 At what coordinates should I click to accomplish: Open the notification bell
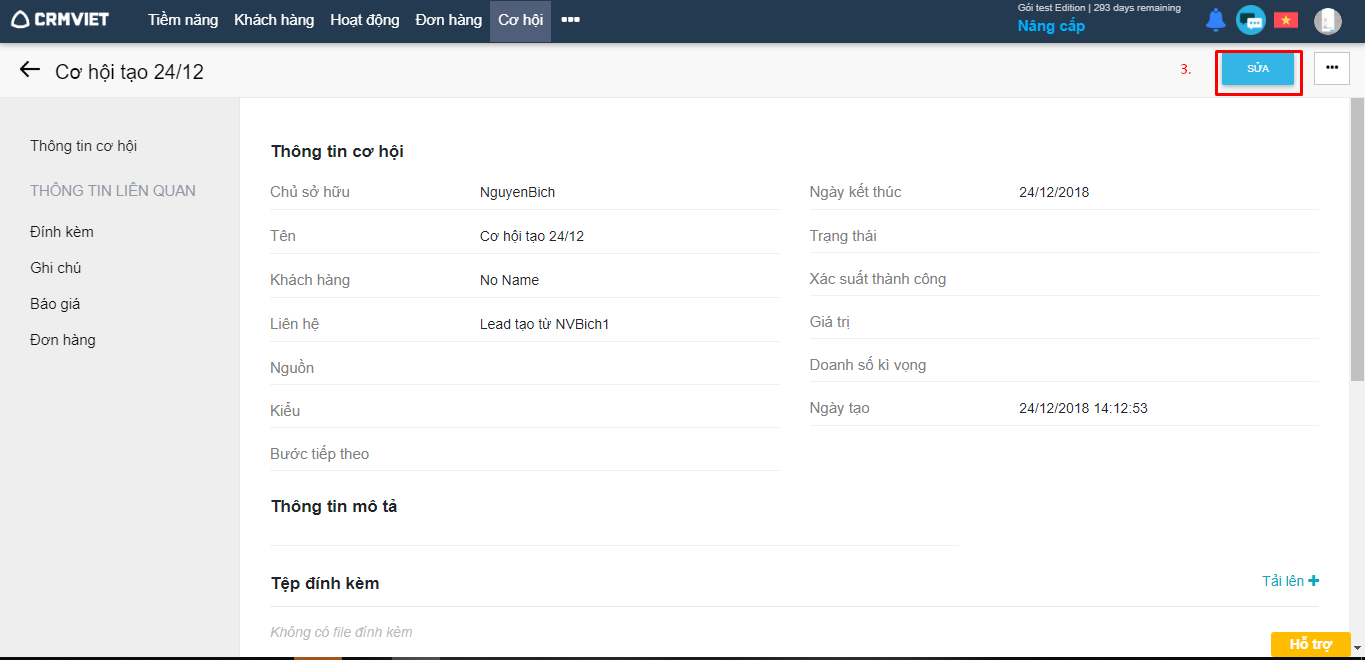pos(1215,20)
